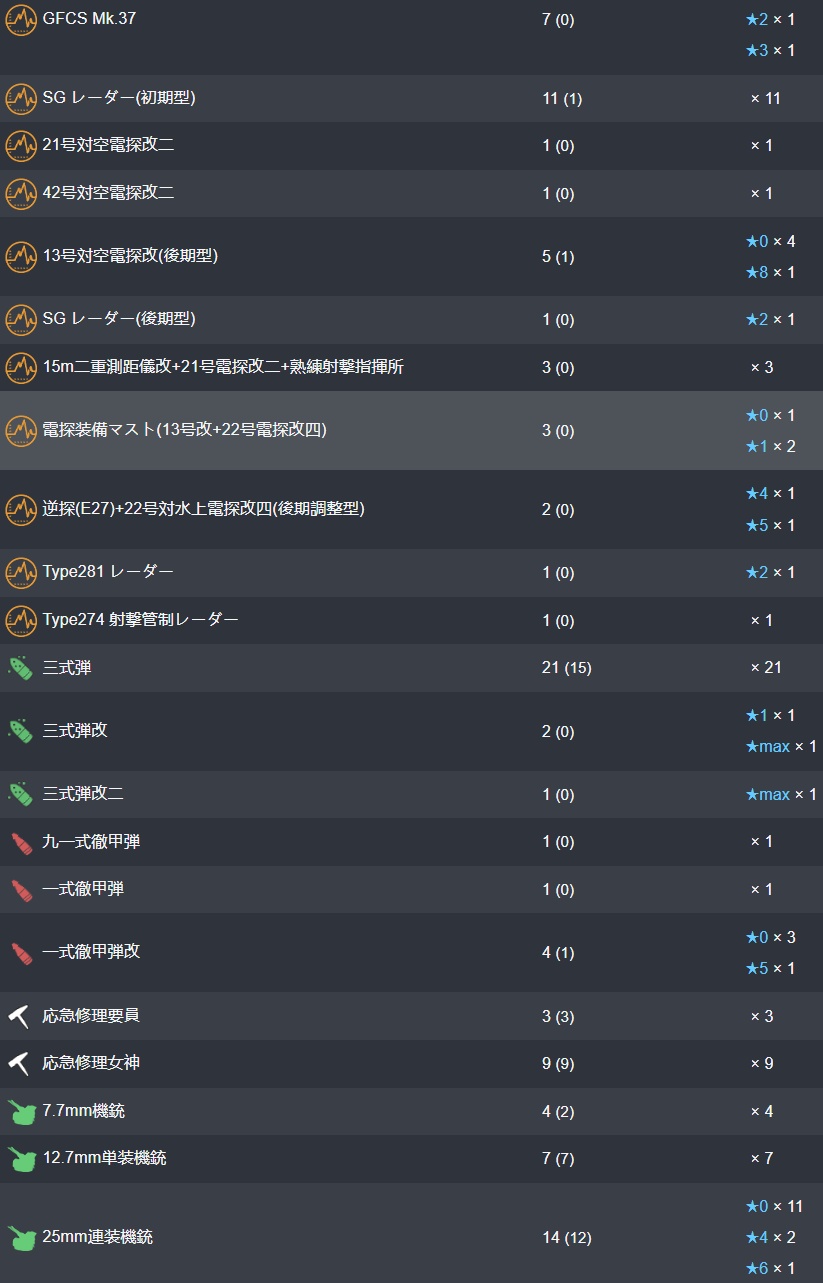Select the red shell icon beside 一式徹甲弾改
The width and height of the screenshot is (823, 1283).
21,953
